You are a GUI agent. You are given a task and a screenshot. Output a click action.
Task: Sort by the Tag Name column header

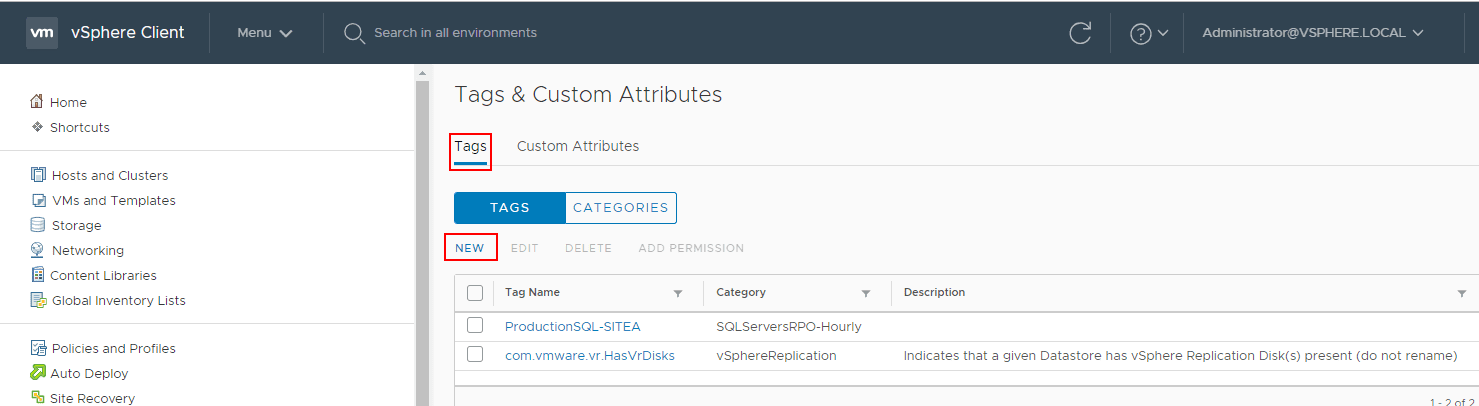[532, 292]
